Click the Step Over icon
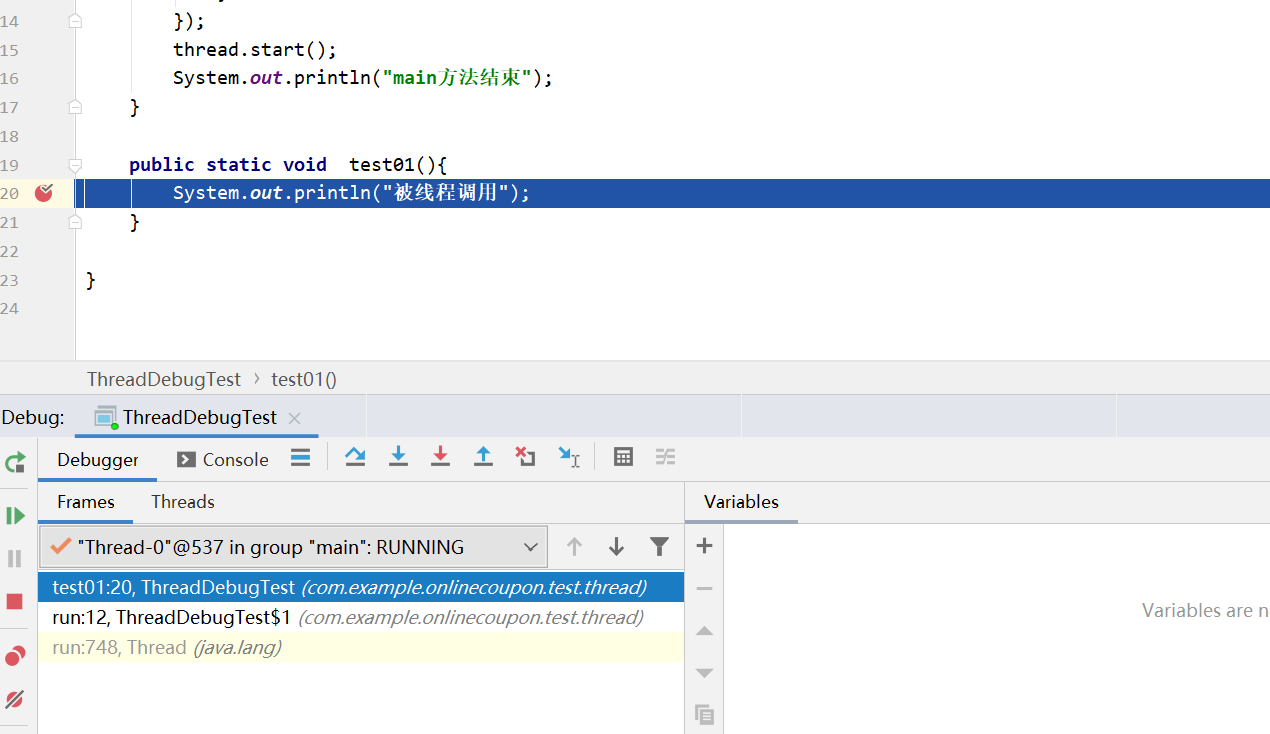 pyautogui.click(x=355, y=457)
